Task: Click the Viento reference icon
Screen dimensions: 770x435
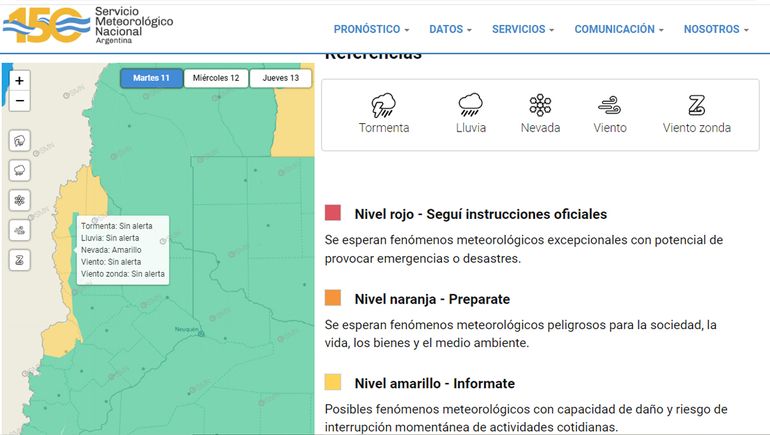Action: click(x=609, y=105)
